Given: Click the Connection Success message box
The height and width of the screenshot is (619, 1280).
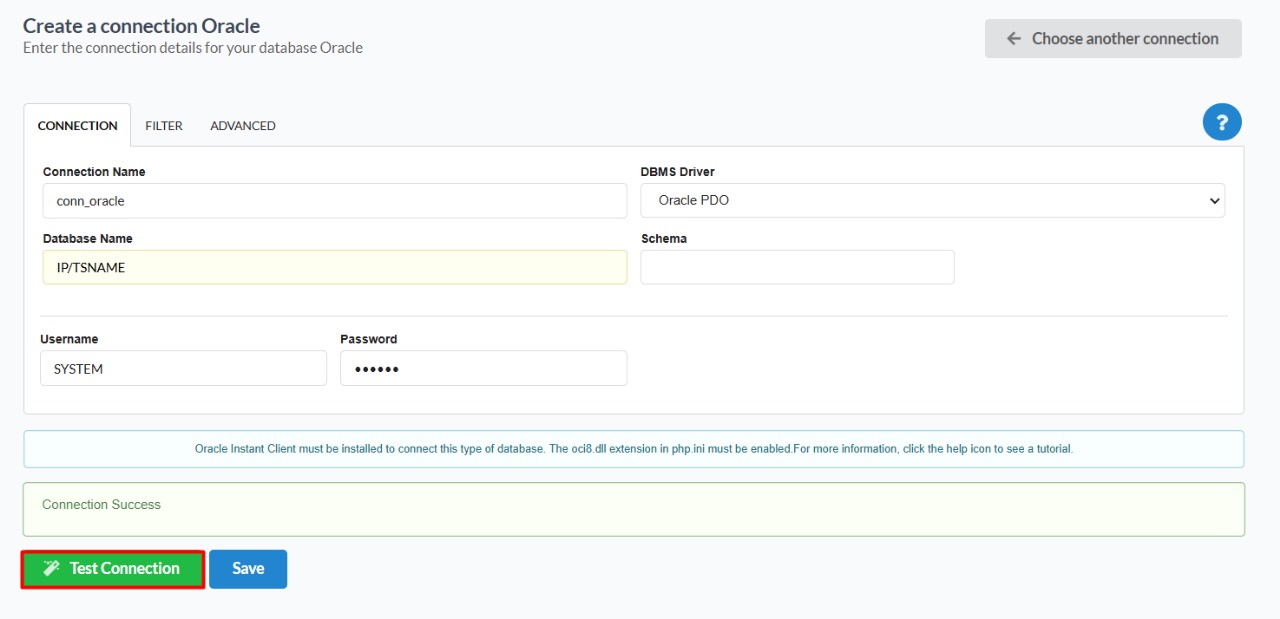Looking at the screenshot, I should pos(633,510).
